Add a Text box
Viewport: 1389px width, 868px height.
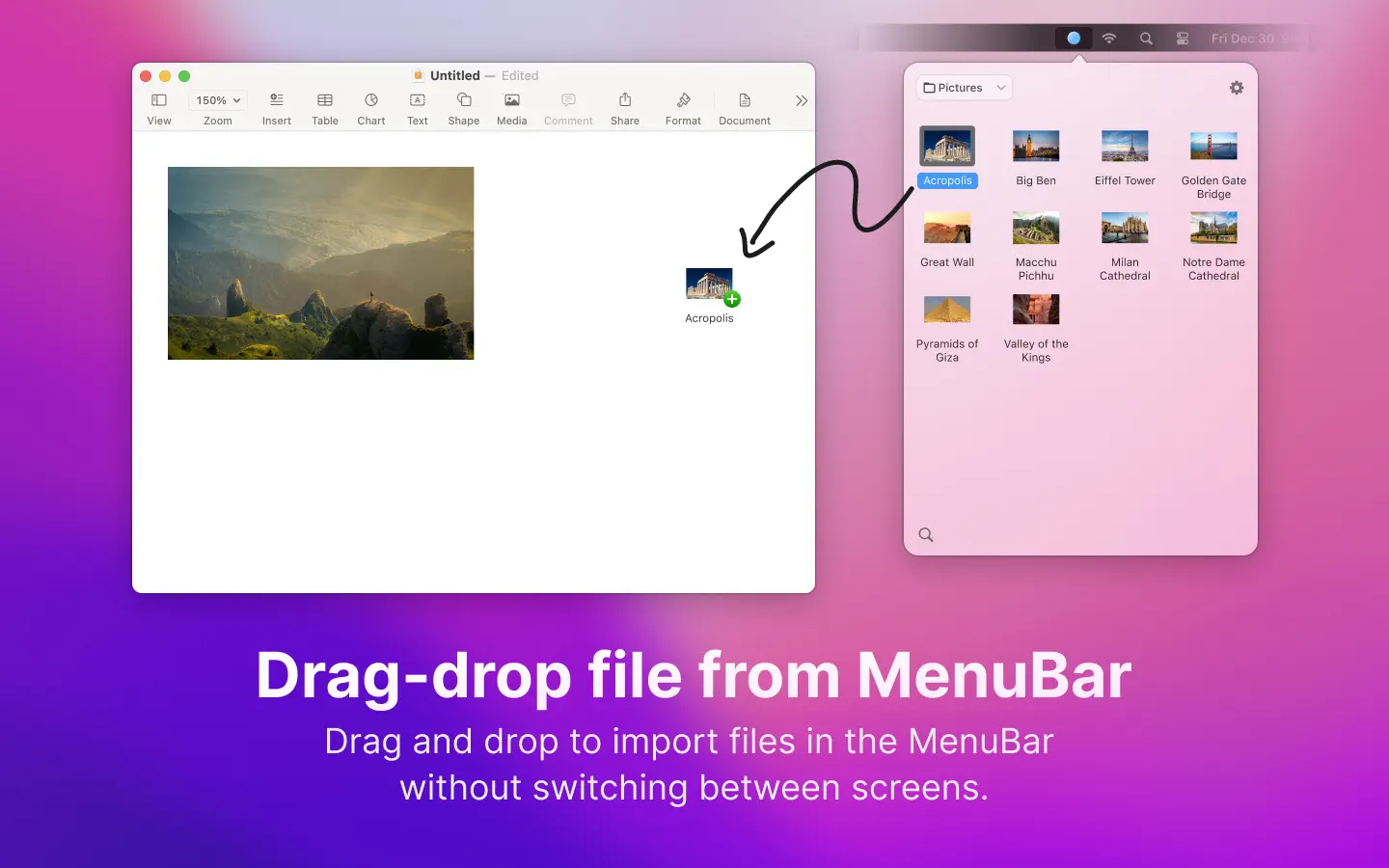pos(418,100)
